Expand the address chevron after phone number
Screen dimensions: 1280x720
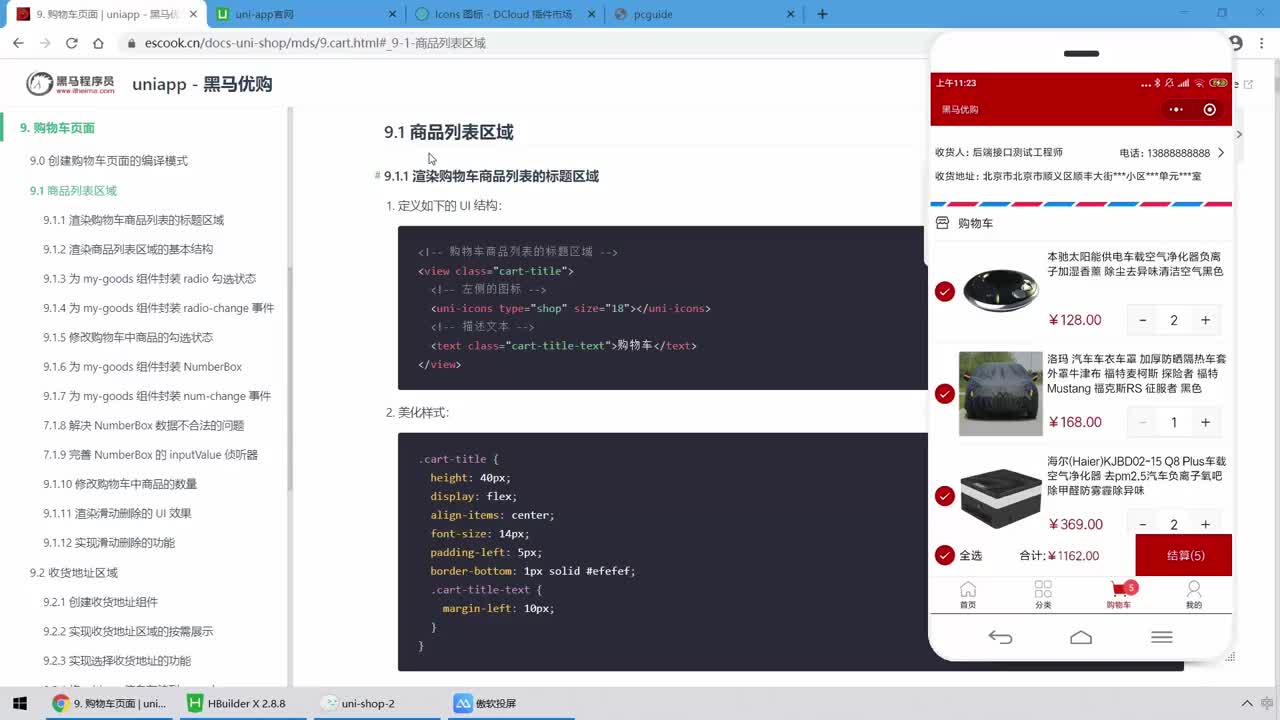[x=1221, y=153]
